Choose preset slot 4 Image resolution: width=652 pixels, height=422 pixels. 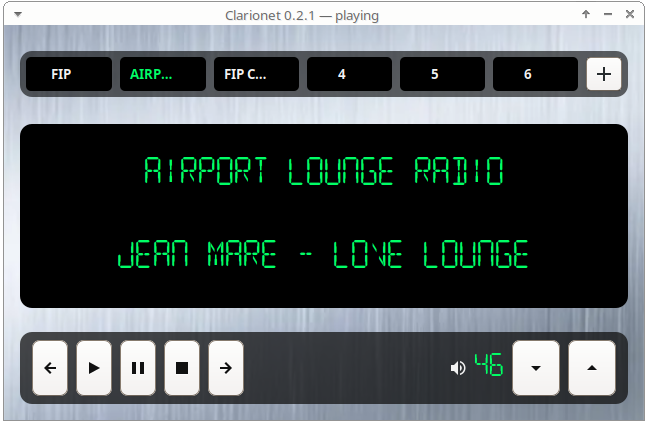(349, 74)
